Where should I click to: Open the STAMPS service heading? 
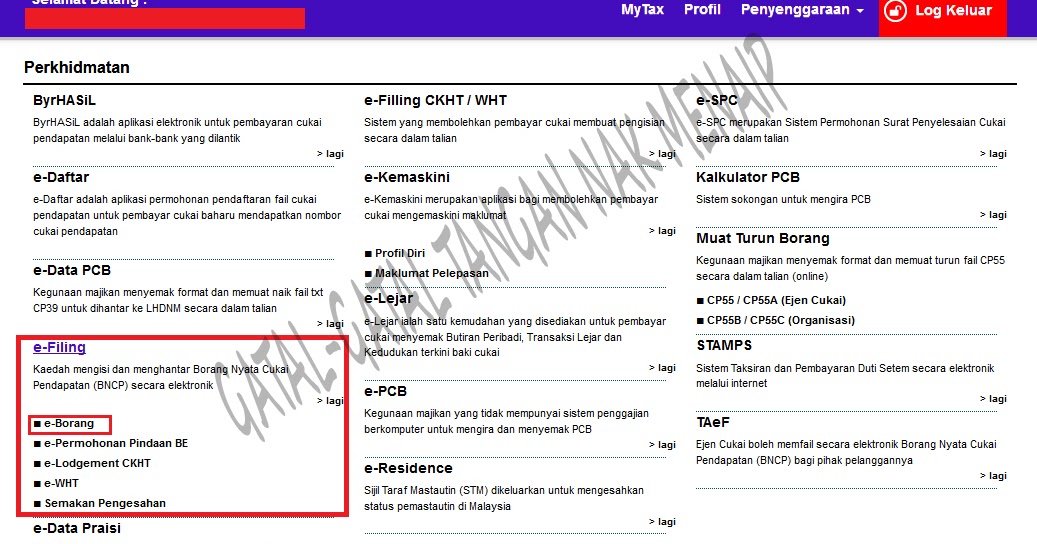point(724,345)
